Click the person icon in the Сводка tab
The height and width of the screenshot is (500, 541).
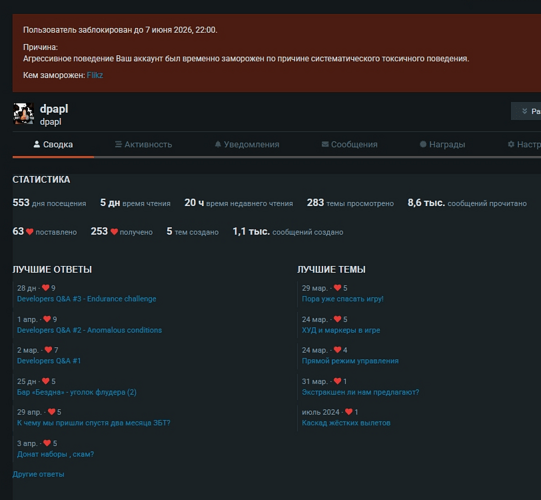tap(37, 144)
